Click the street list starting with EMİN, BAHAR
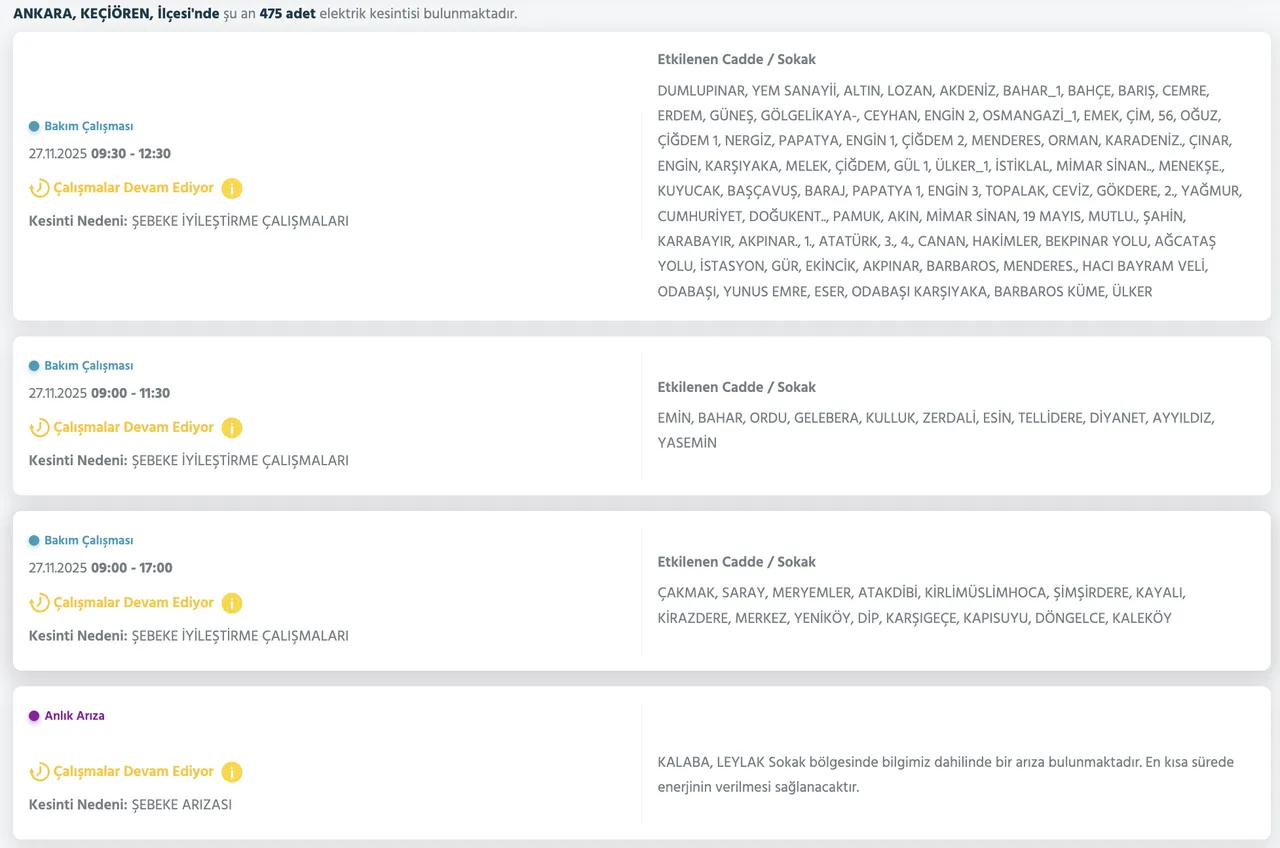1280x848 pixels. point(936,430)
